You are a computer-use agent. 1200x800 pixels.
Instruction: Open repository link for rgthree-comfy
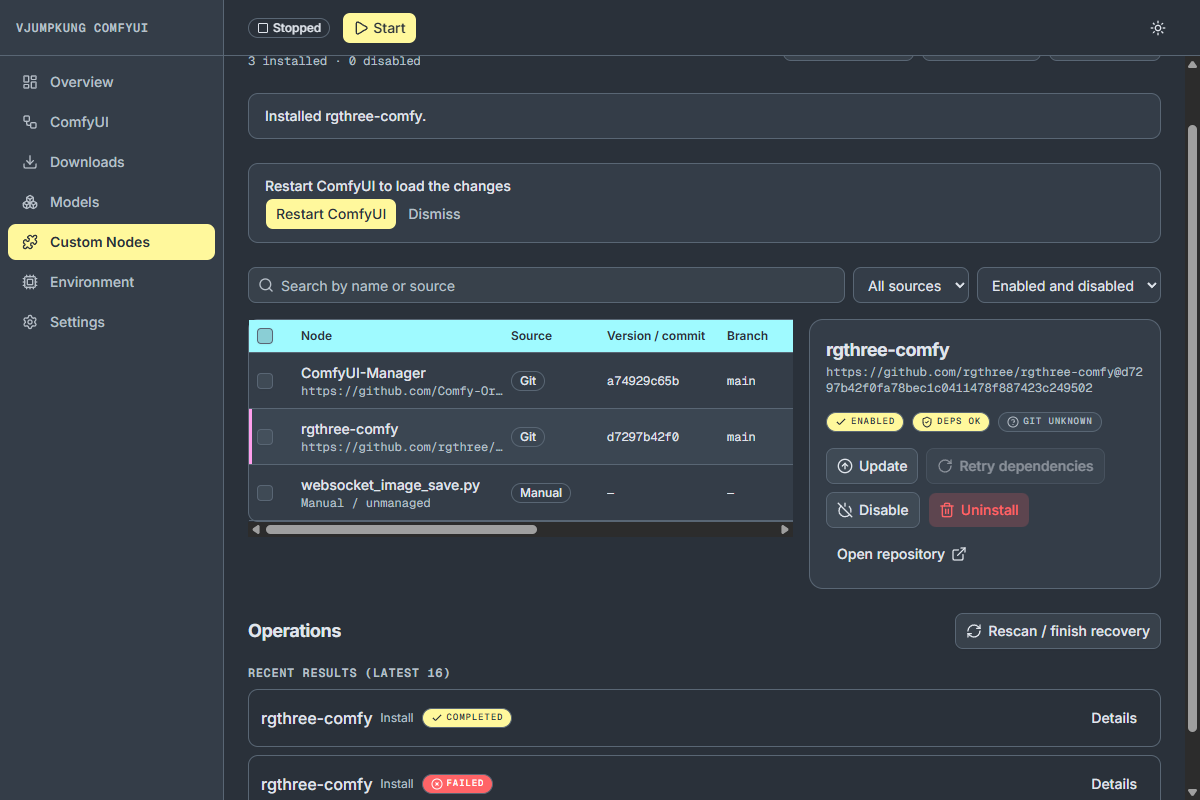pos(901,554)
